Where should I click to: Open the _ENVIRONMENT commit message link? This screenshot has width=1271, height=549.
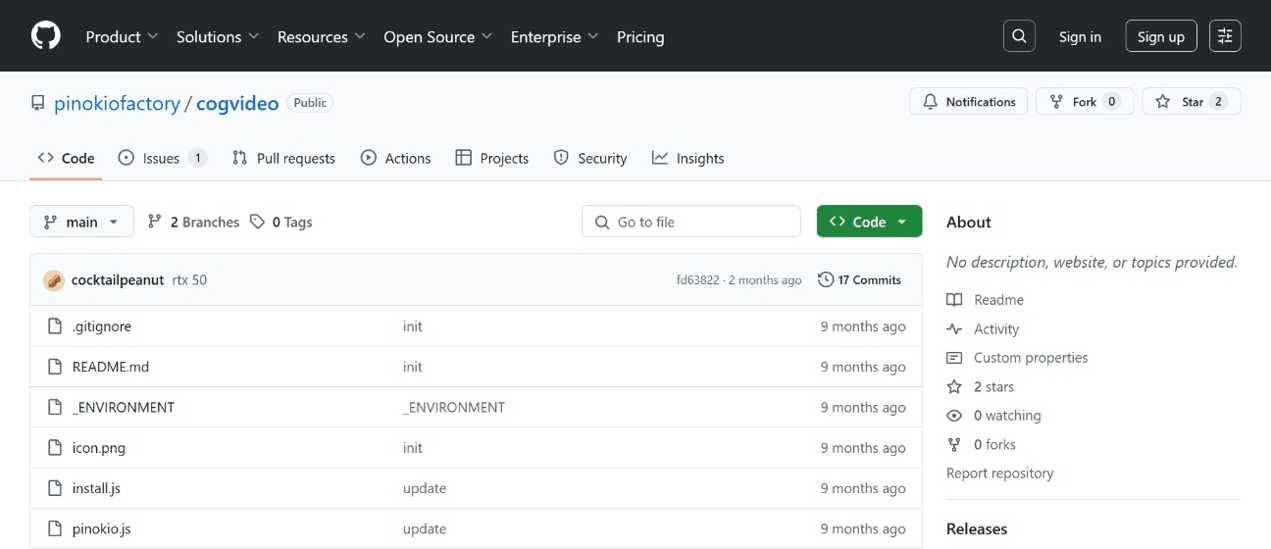[454, 407]
